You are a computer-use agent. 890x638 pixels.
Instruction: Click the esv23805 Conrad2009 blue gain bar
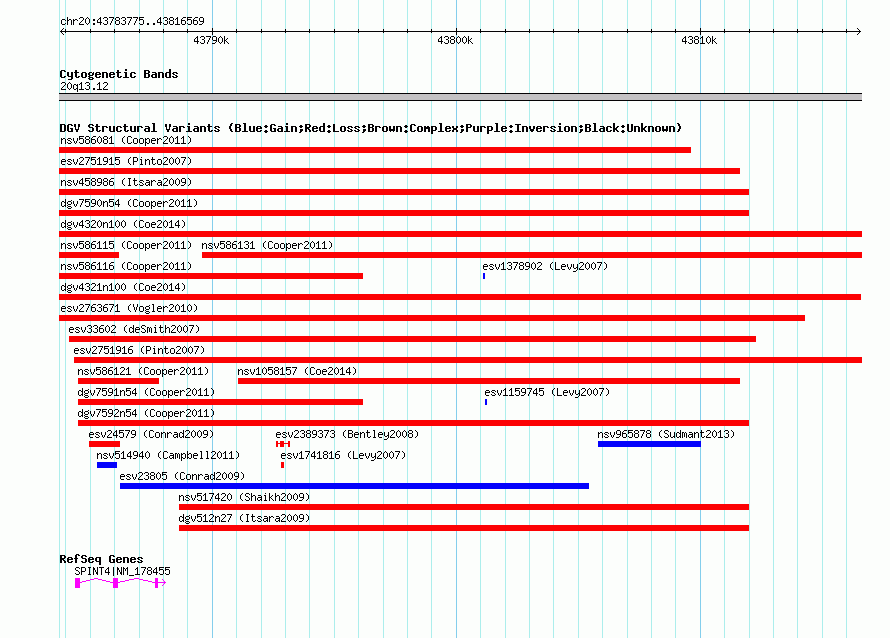[x=355, y=486]
